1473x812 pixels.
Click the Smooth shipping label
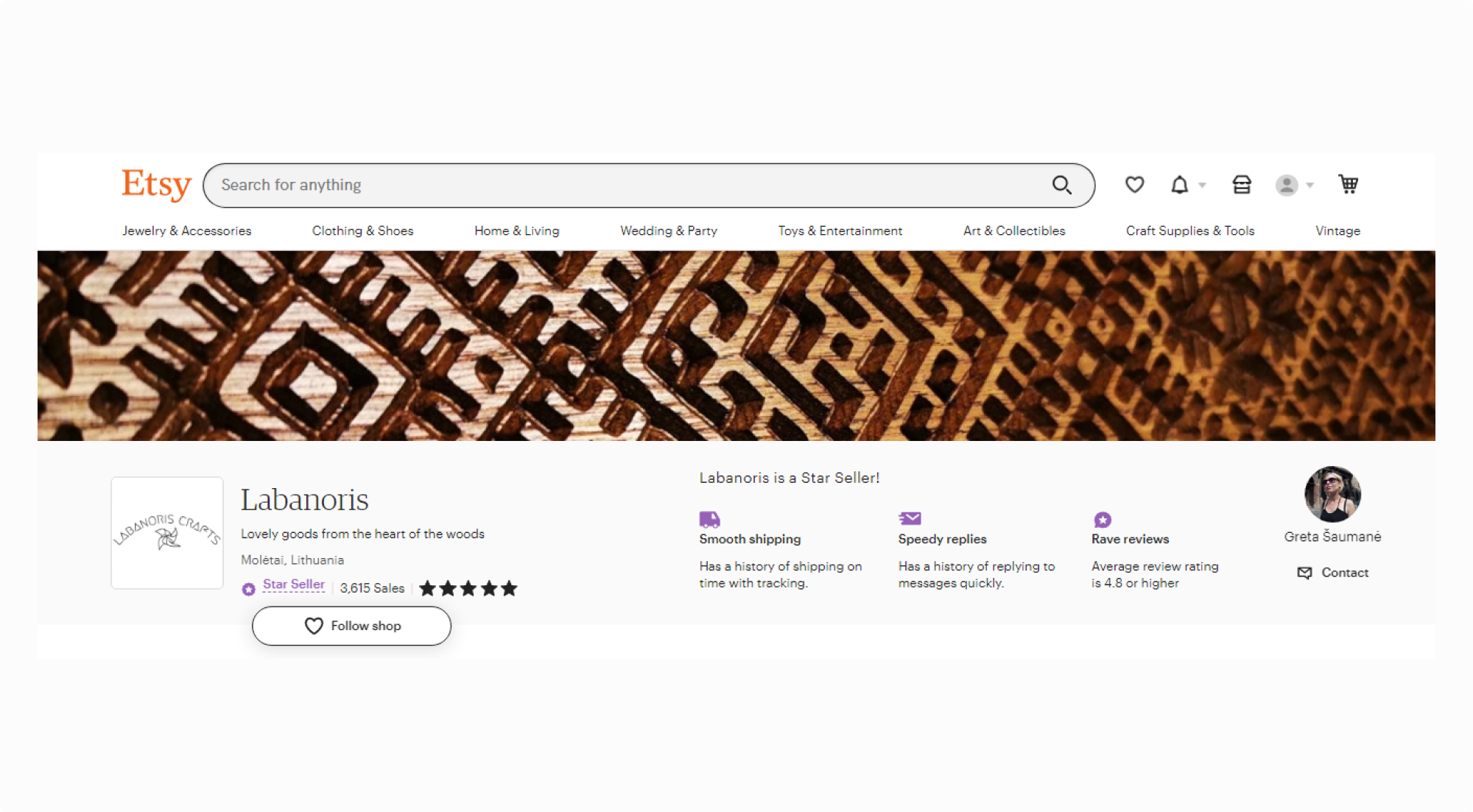[x=750, y=540]
